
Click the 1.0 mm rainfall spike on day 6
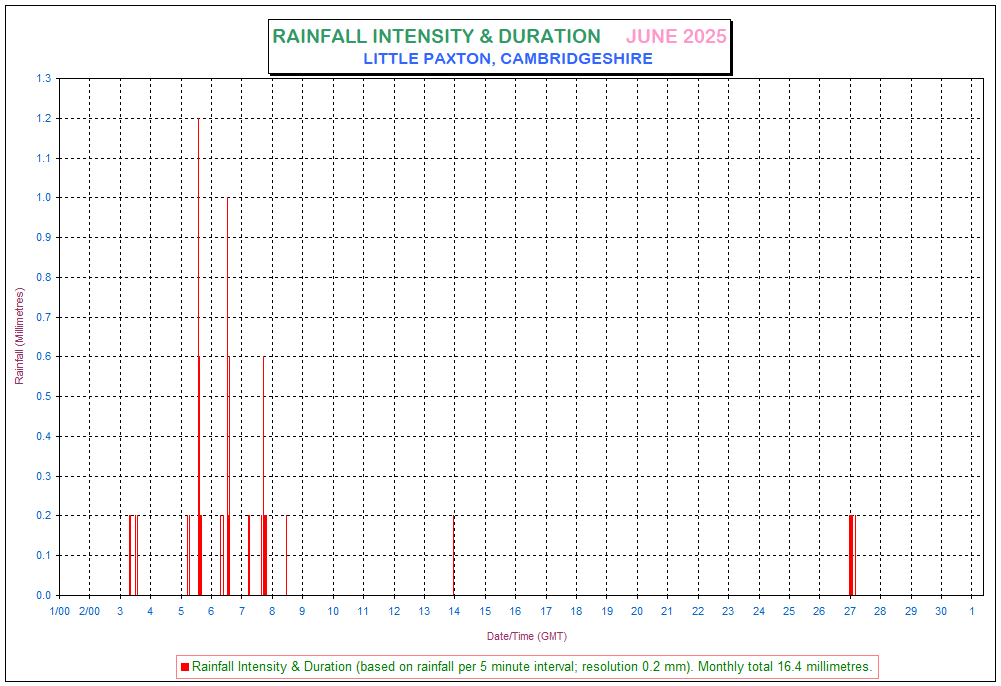click(228, 396)
